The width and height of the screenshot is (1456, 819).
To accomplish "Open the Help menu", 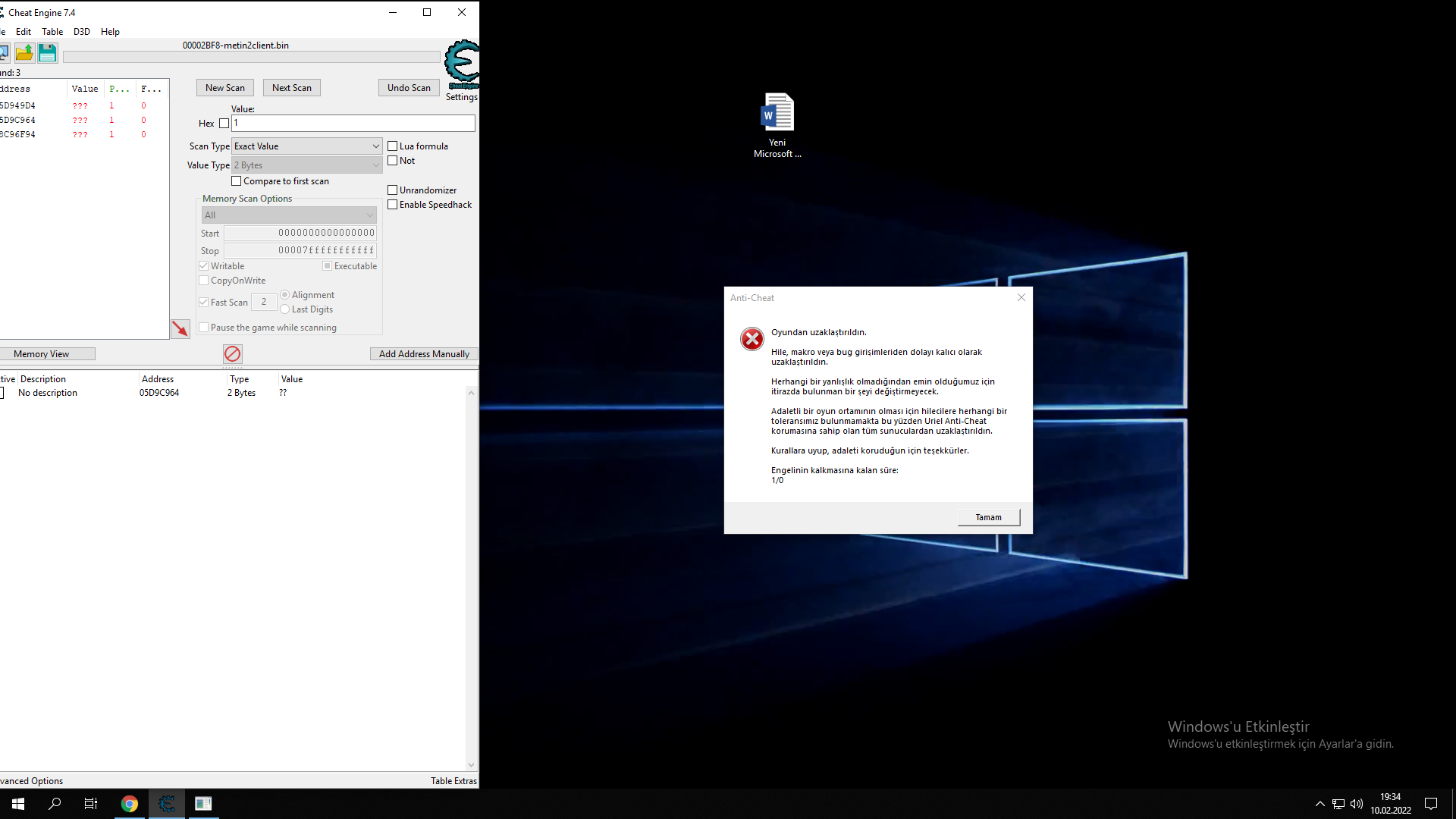I will point(110,32).
